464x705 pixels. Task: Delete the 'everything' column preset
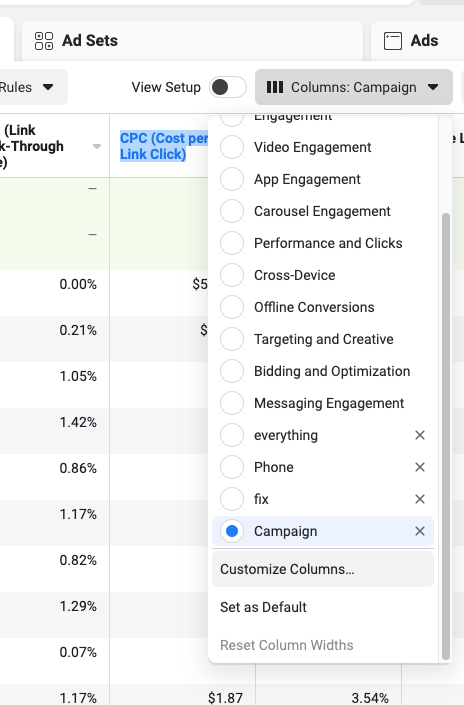pos(419,435)
